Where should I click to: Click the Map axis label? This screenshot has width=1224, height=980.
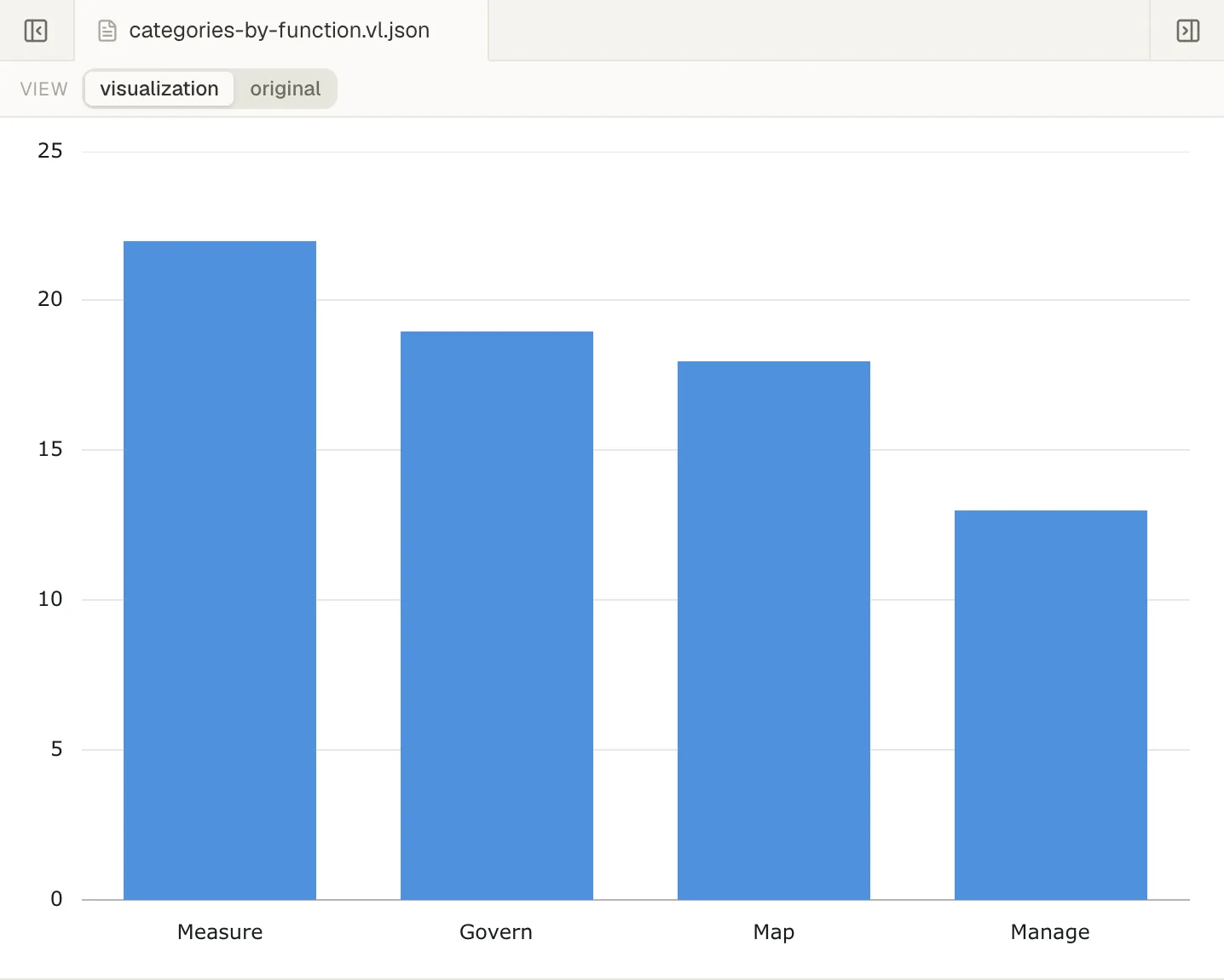click(x=774, y=932)
